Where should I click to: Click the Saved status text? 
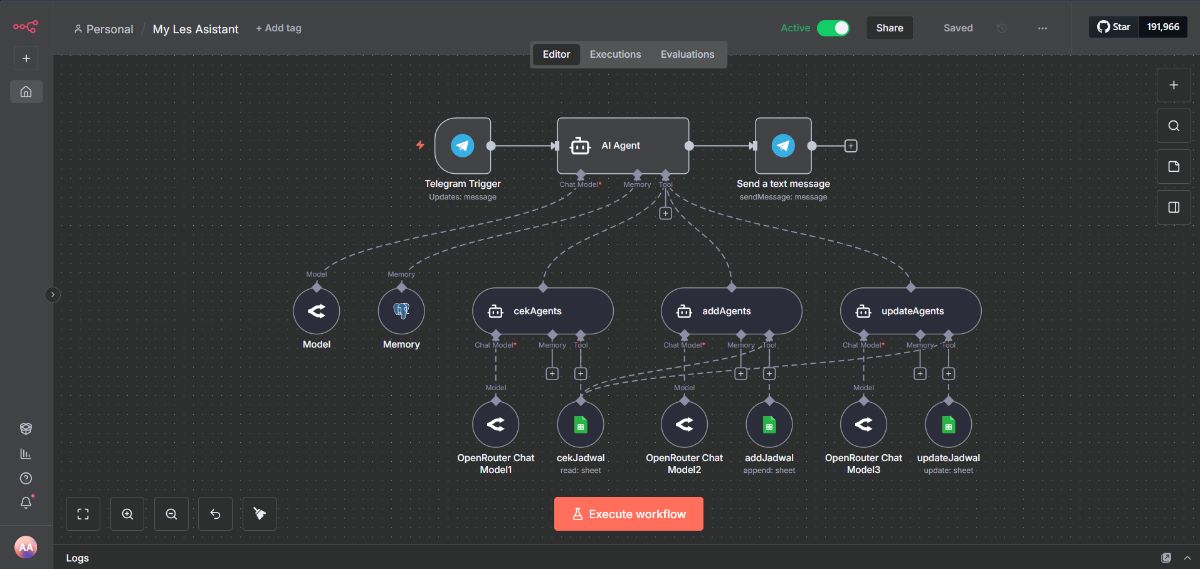coord(958,28)
